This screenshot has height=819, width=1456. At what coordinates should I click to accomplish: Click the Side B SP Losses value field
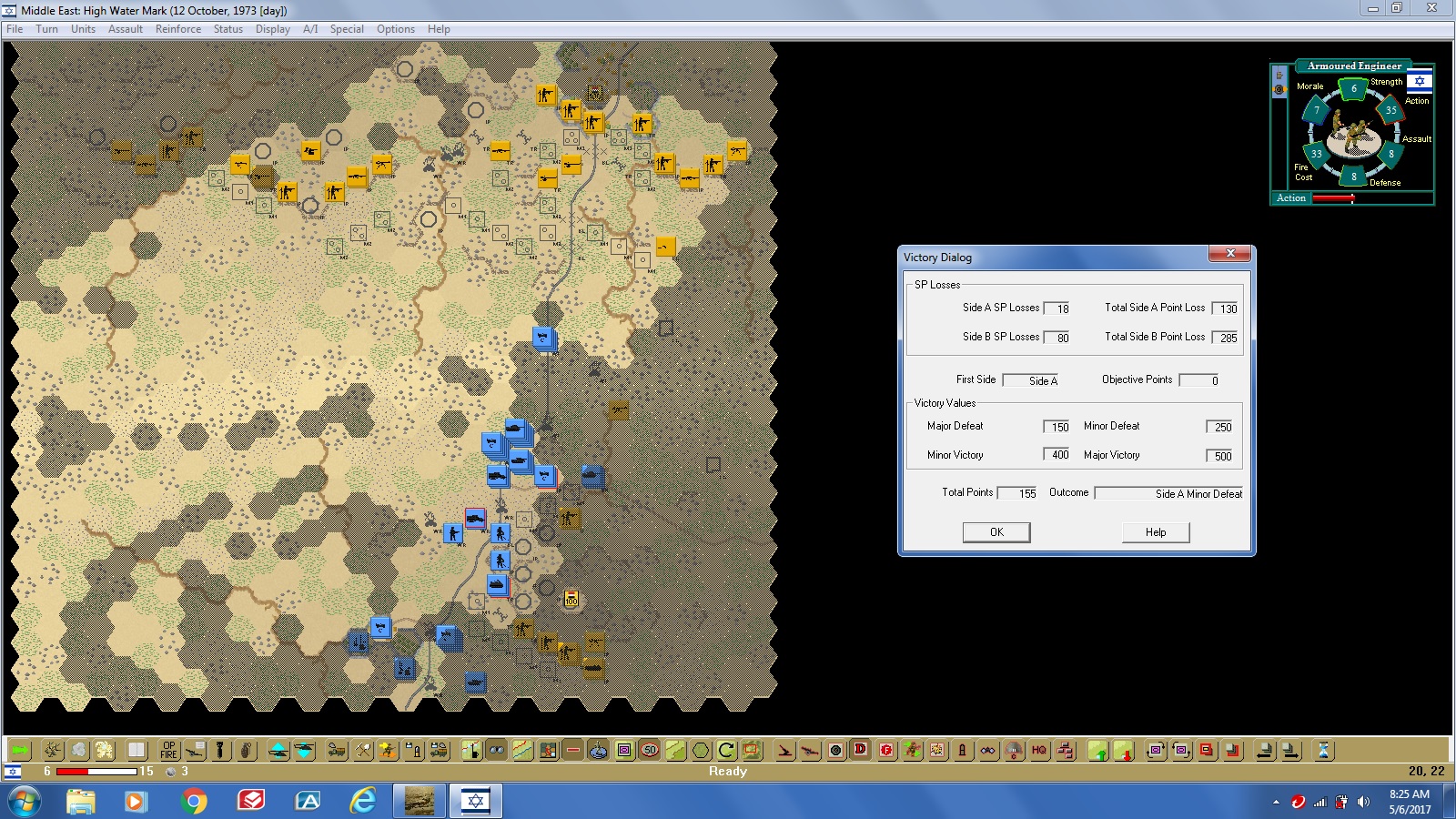pos(1057,338)
